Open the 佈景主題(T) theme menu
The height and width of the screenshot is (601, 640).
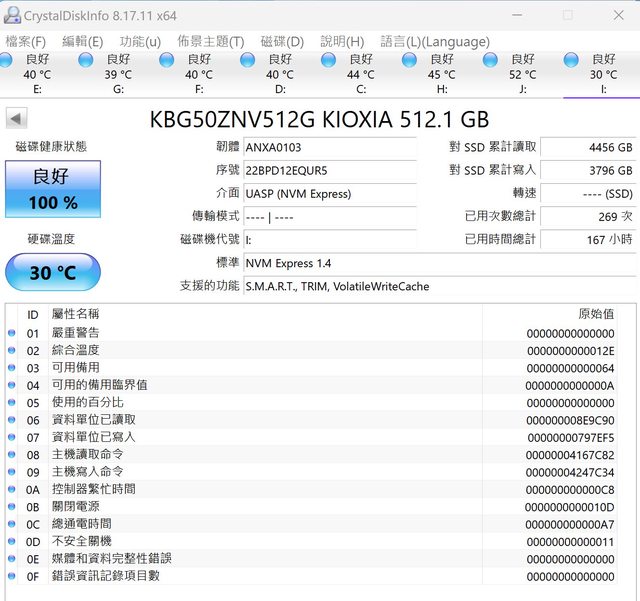(x=210, y=41)
